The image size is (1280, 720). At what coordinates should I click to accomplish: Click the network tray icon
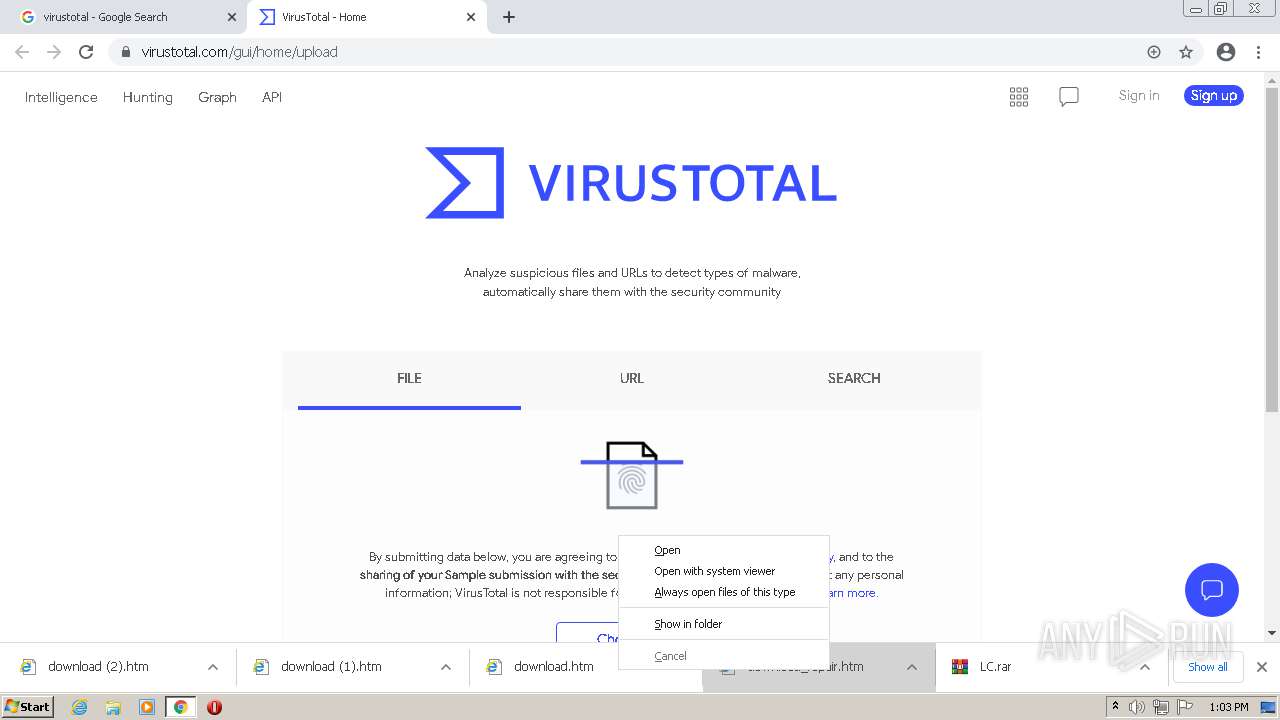tap(1160, 707)
